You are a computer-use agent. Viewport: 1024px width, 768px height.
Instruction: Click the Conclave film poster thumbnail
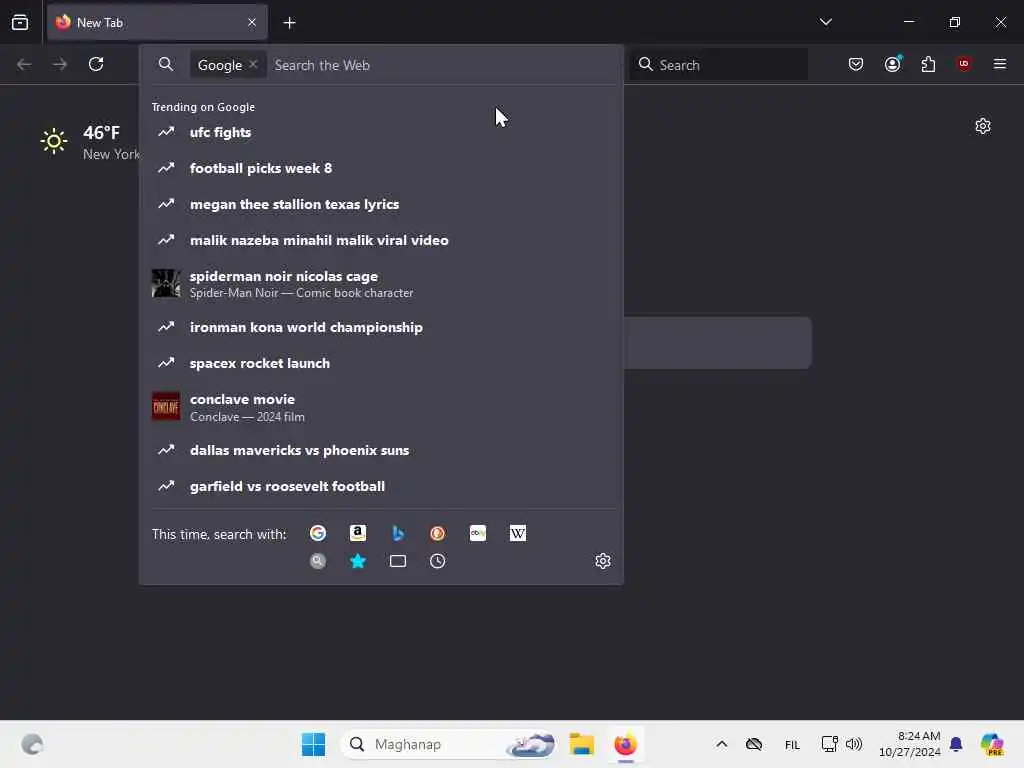click(x=166, y=407)
